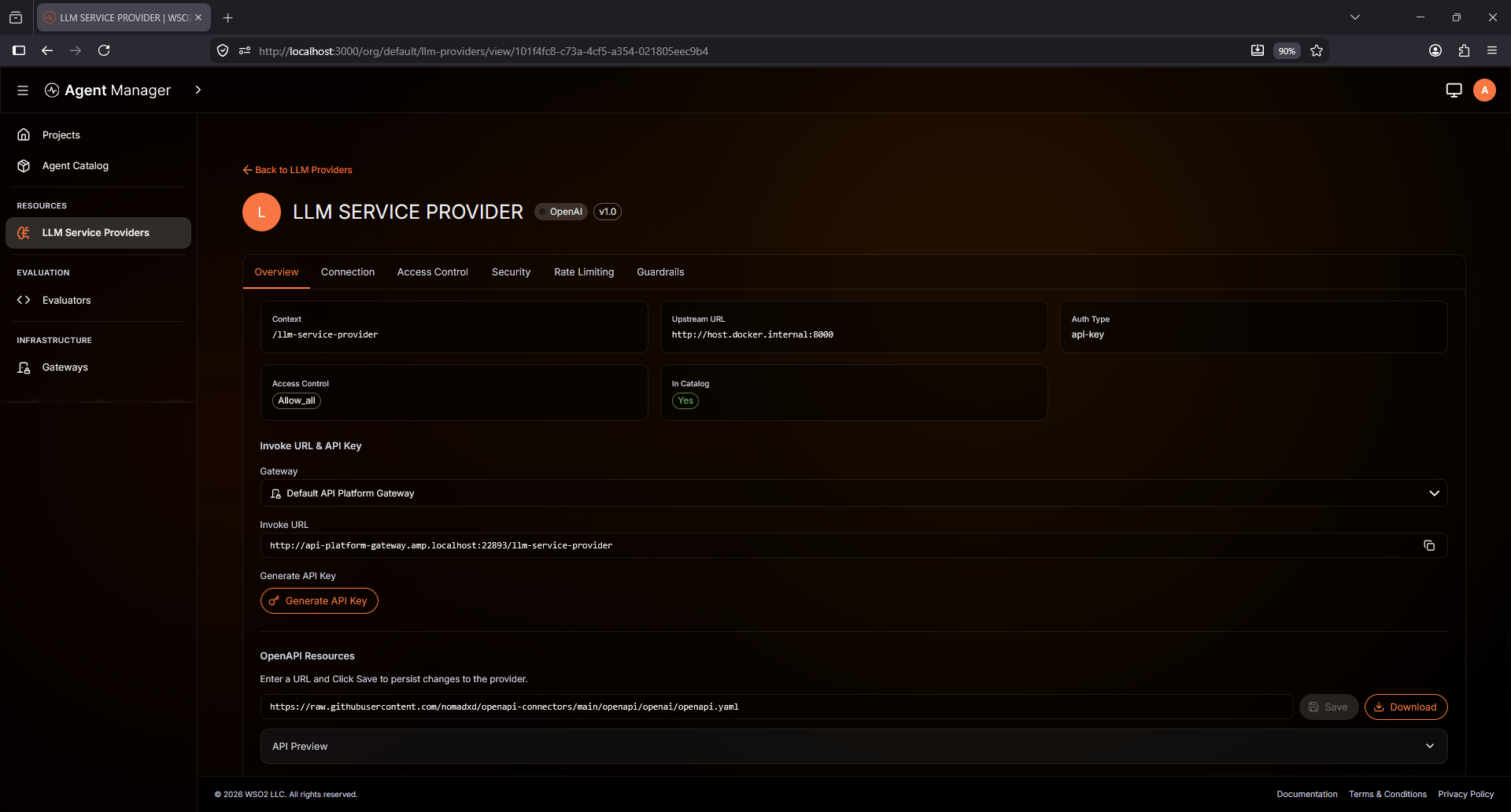Close the LLM SERVICE PROVIDER tab
The height and width of the screenshot is (812, 1511).
198,17
